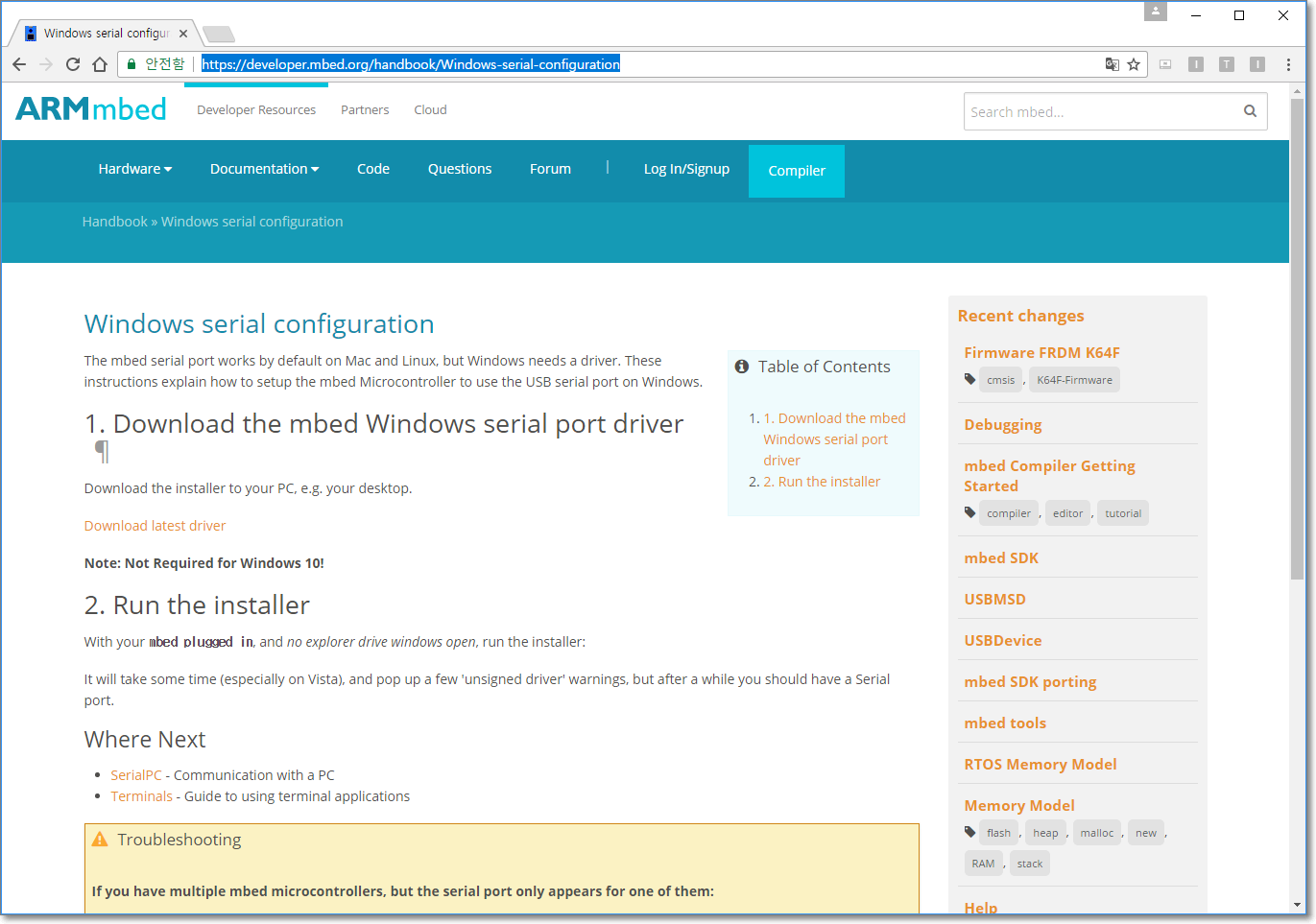Viewport: 1316px width, 924px height.
Task: Reload the current page
Action: (x=73, y=64)
